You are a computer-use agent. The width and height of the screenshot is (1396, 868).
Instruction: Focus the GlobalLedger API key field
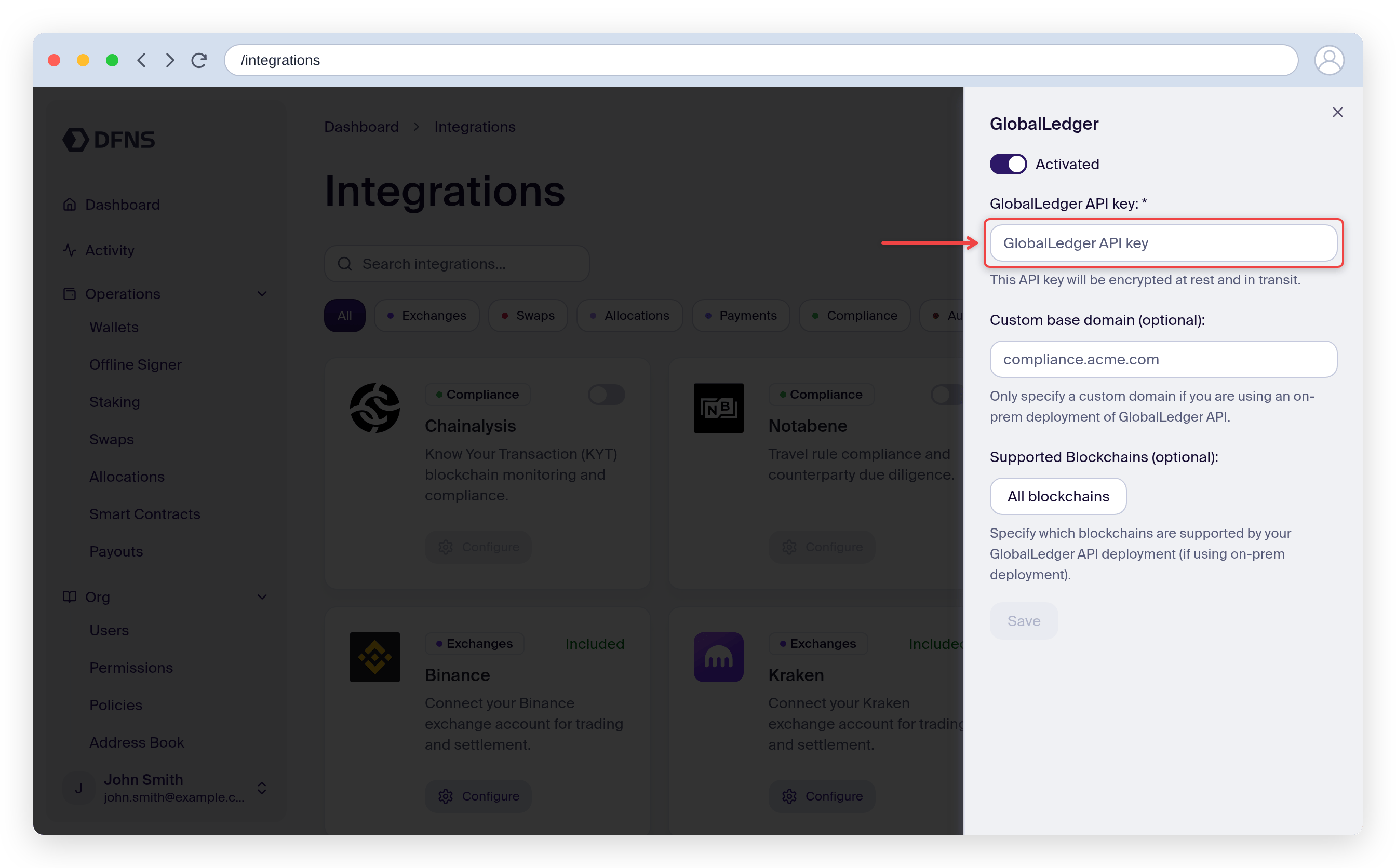[1163, 243]
